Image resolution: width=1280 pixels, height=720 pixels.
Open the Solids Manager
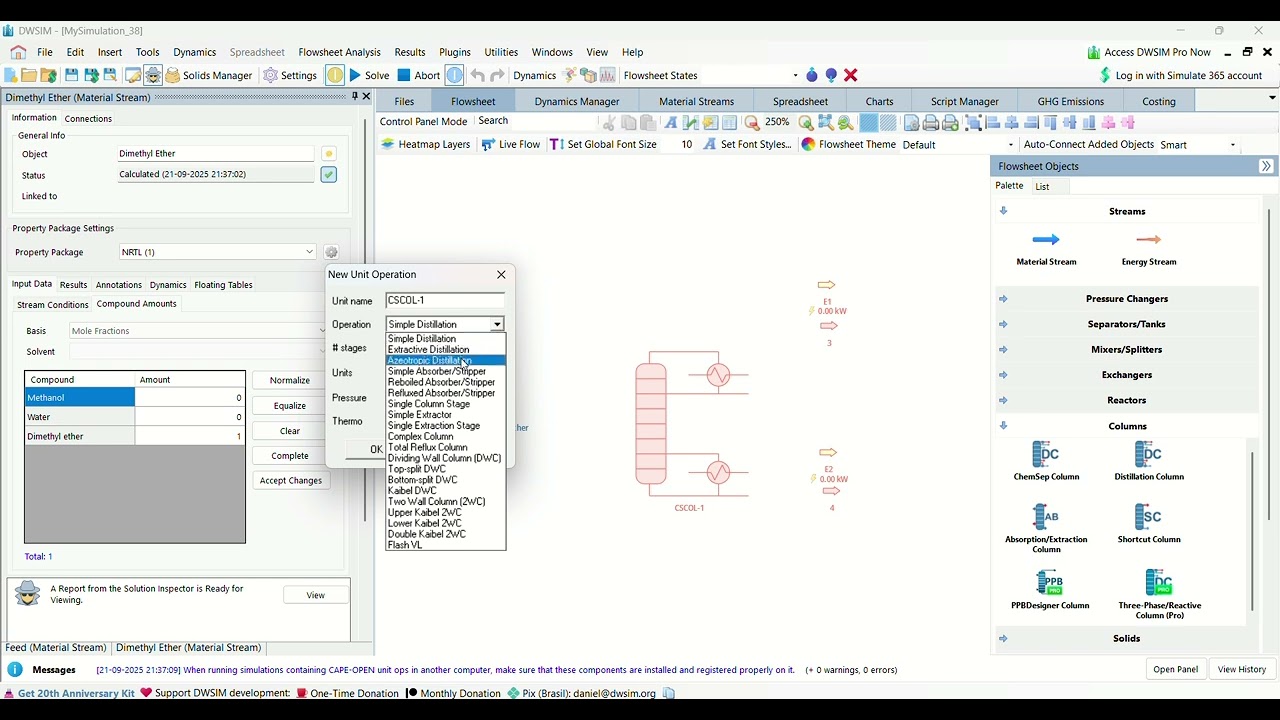click(x=209, y=76)
